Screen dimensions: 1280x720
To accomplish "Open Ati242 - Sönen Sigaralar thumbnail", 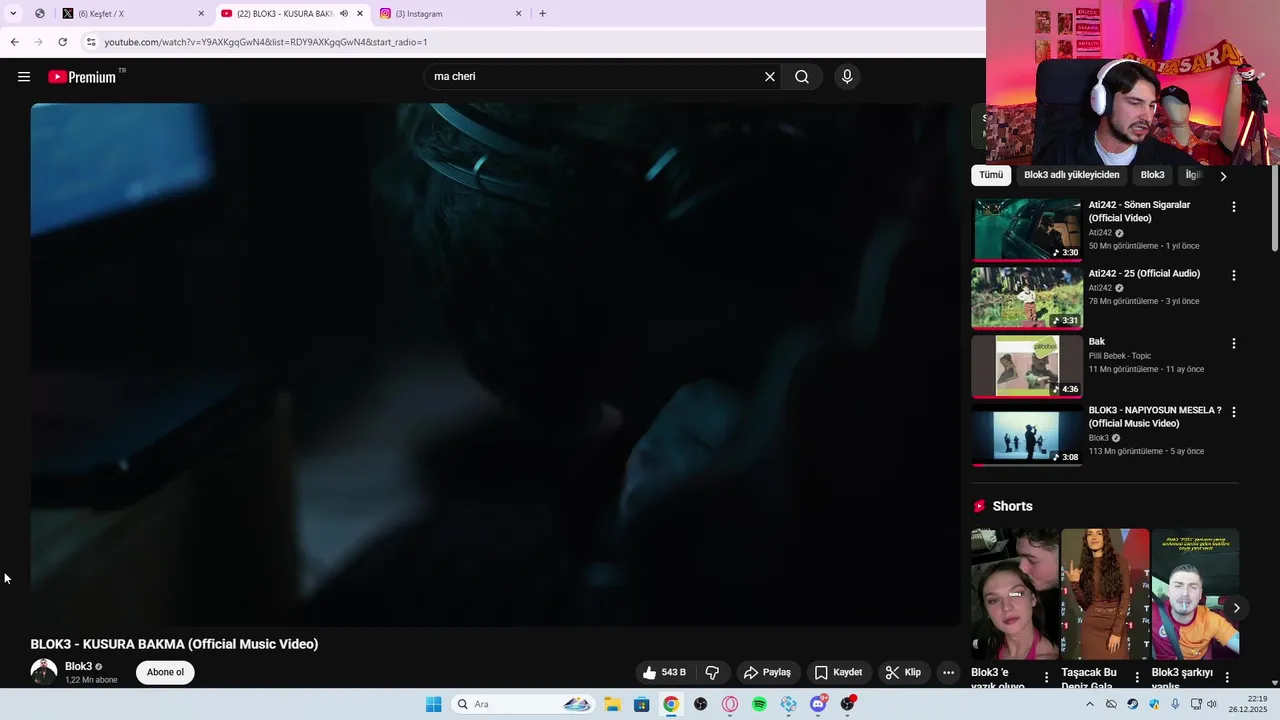I will [x=1027, y=229].
